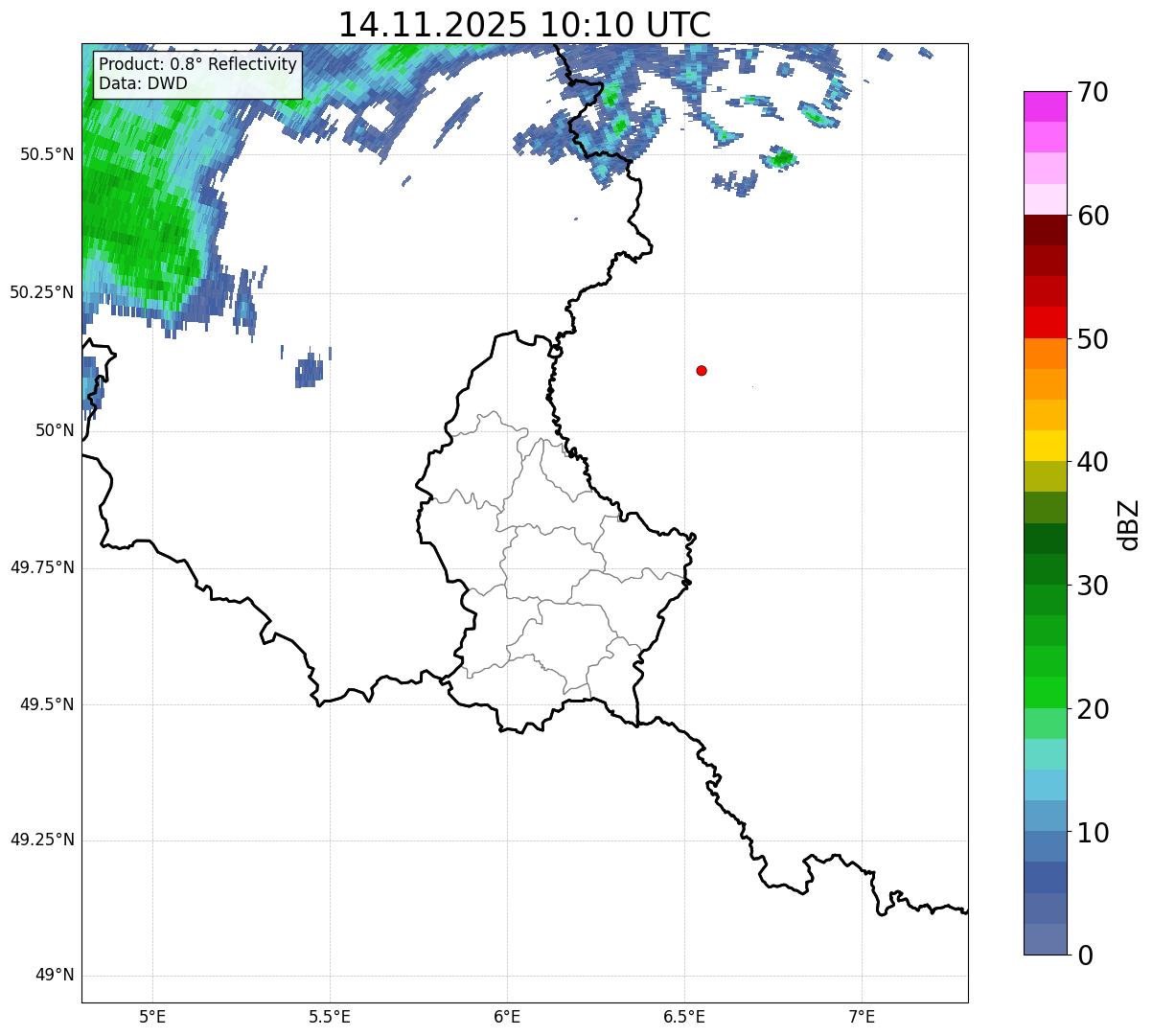Click the colorbar tick label 10
This screenshot has width=1152, height=1036.
tap(1092, 832)
